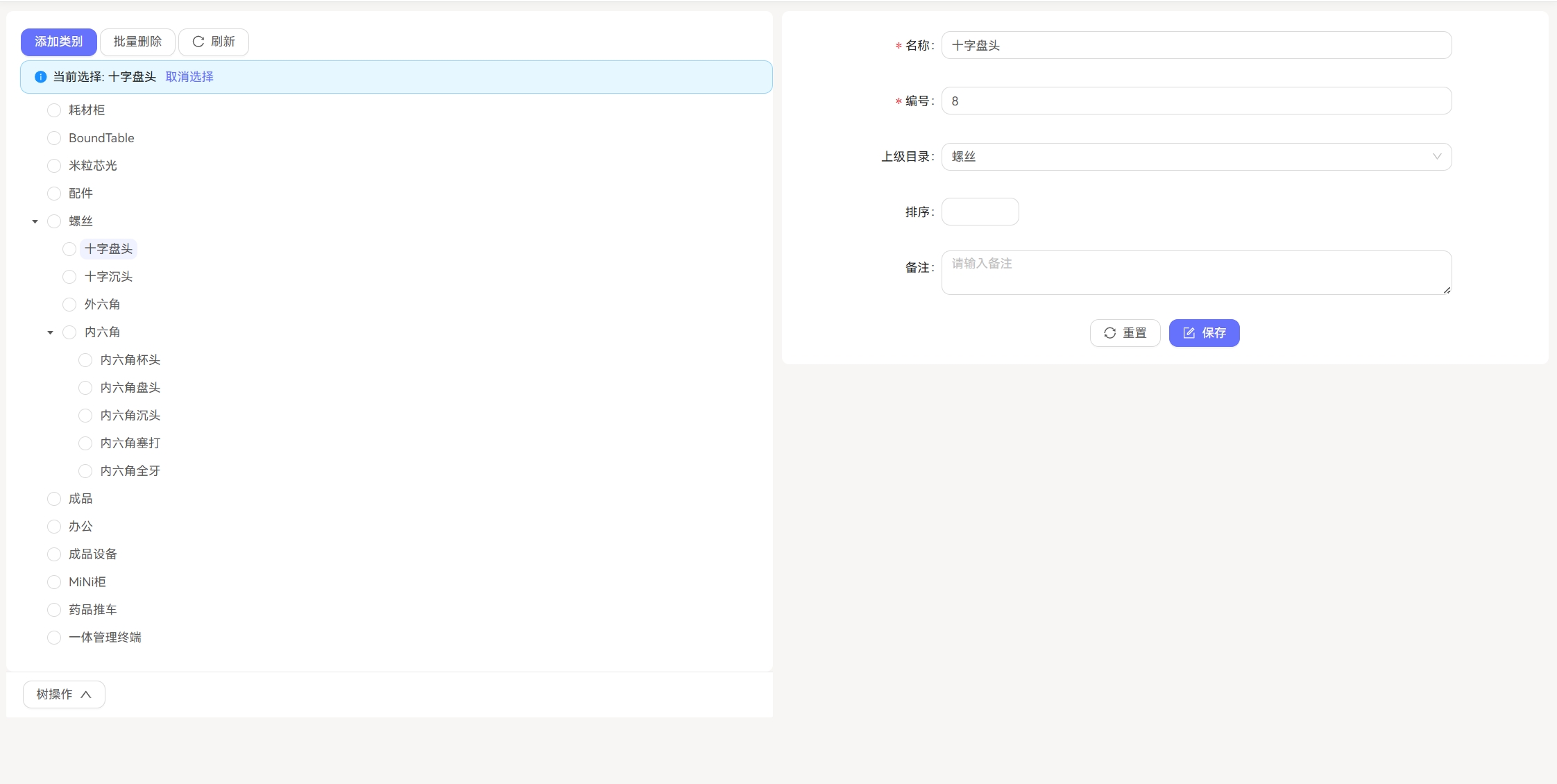Image resolution: width=1557 pixels, height=784 pixels.
Task: Select the 药品推车 tree item
Action: coord(92,609)
